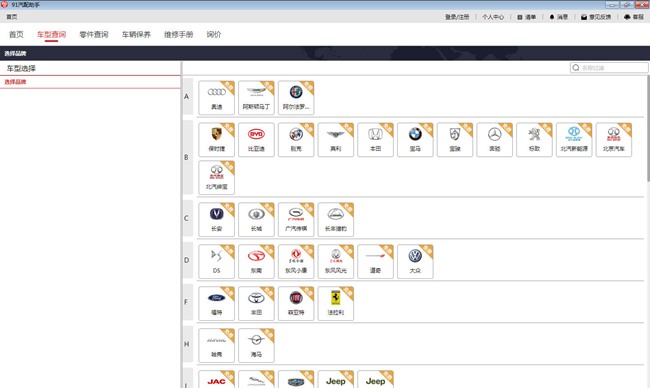Choose the Dongfeng Fengguang (东风风光) brand
The image size is (650, 388).
tap(336, 262)
